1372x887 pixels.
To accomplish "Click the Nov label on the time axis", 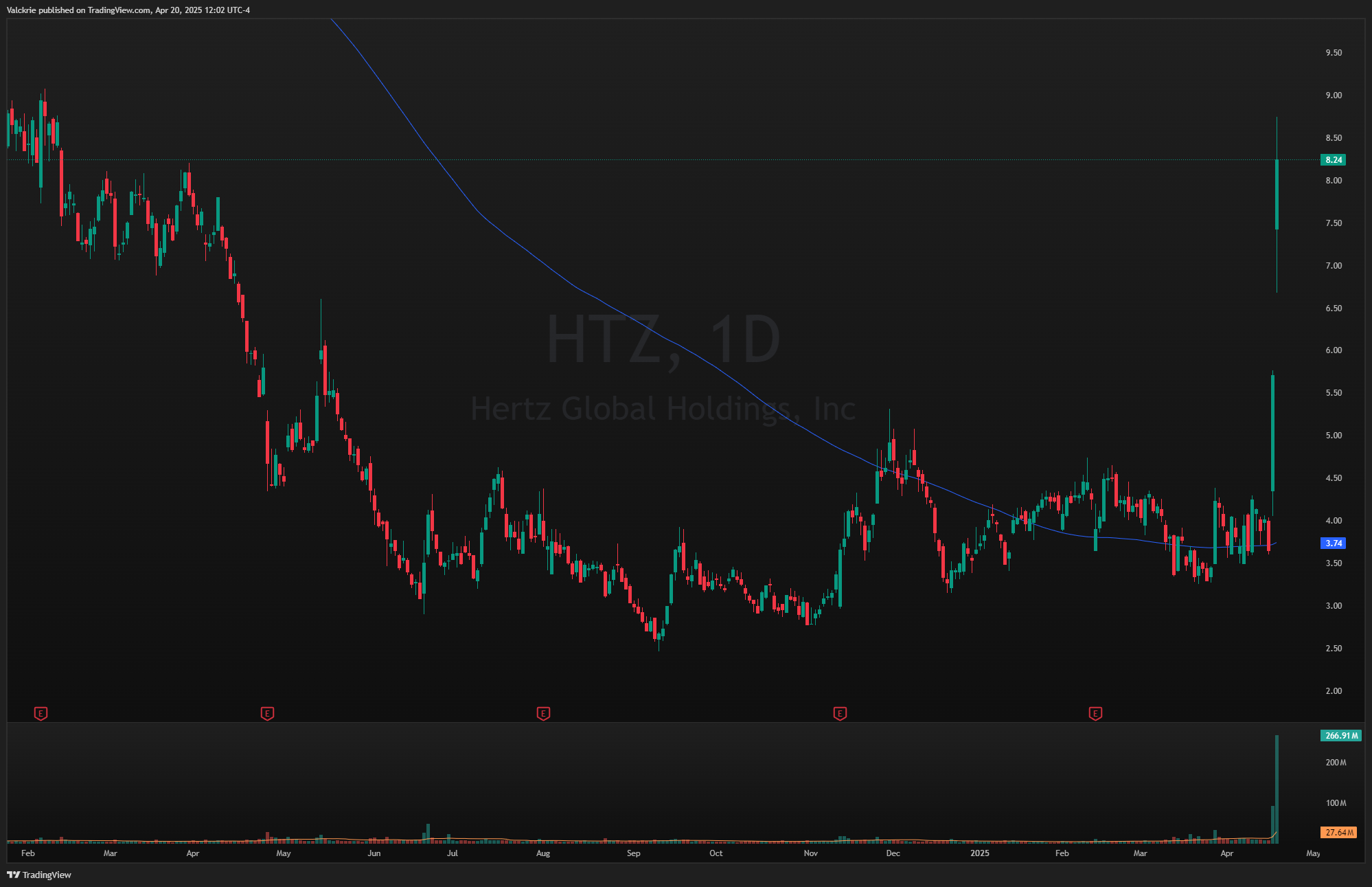I will (811, 853).
